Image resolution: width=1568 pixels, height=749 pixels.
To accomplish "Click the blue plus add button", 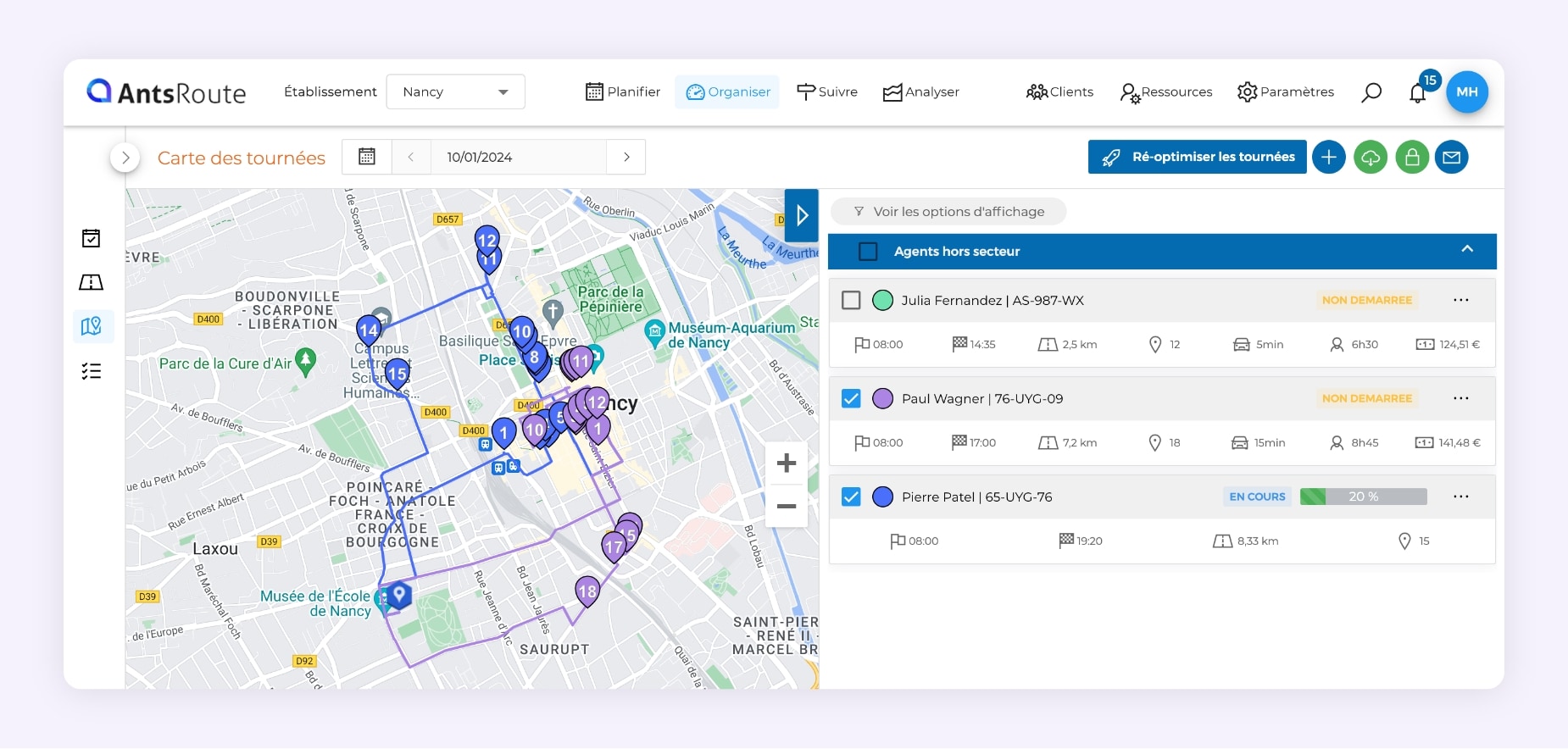I will click(1329, 158).
